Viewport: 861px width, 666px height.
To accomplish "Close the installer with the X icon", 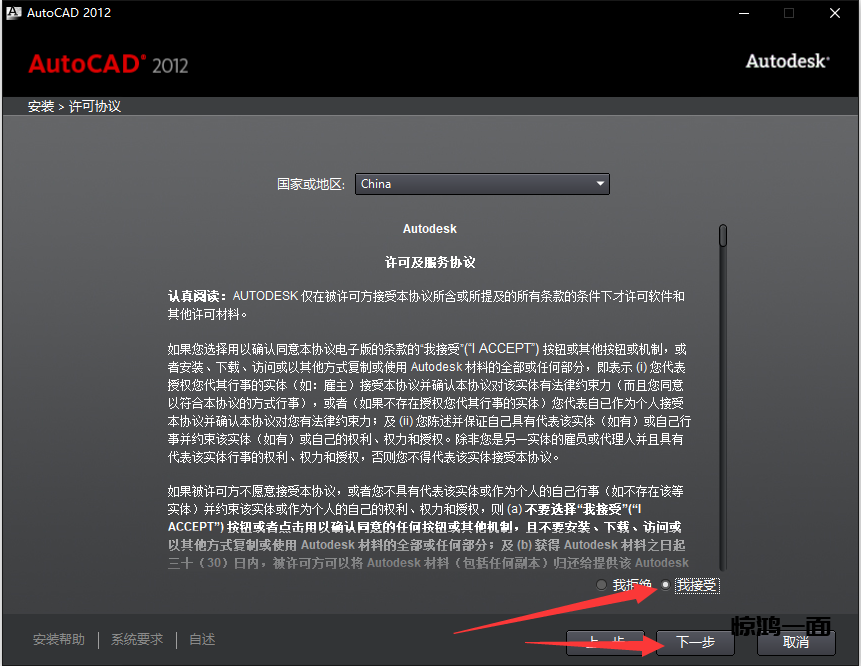I will 835,13.
